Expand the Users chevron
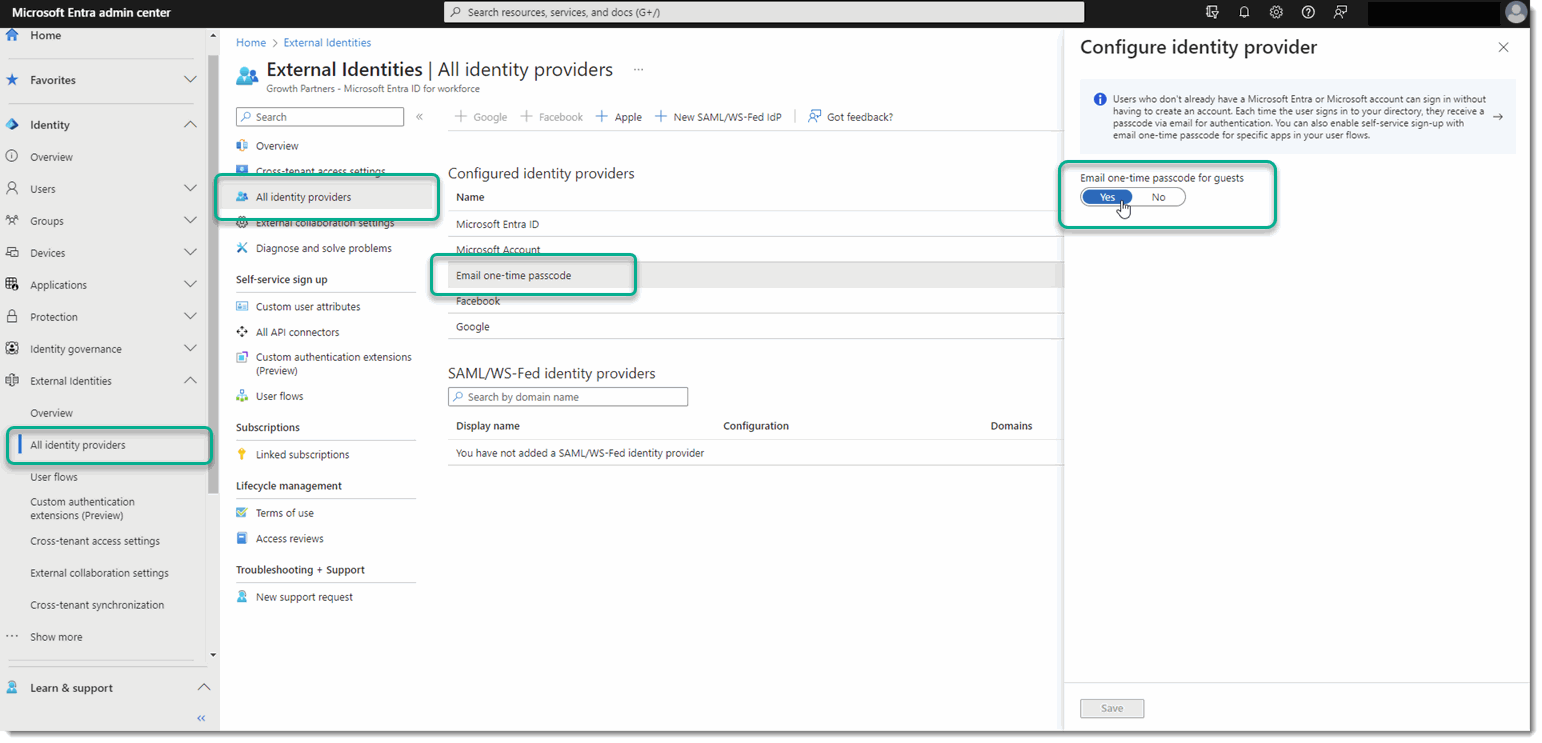Screen dimensions: 1542x743 [190, 189]
